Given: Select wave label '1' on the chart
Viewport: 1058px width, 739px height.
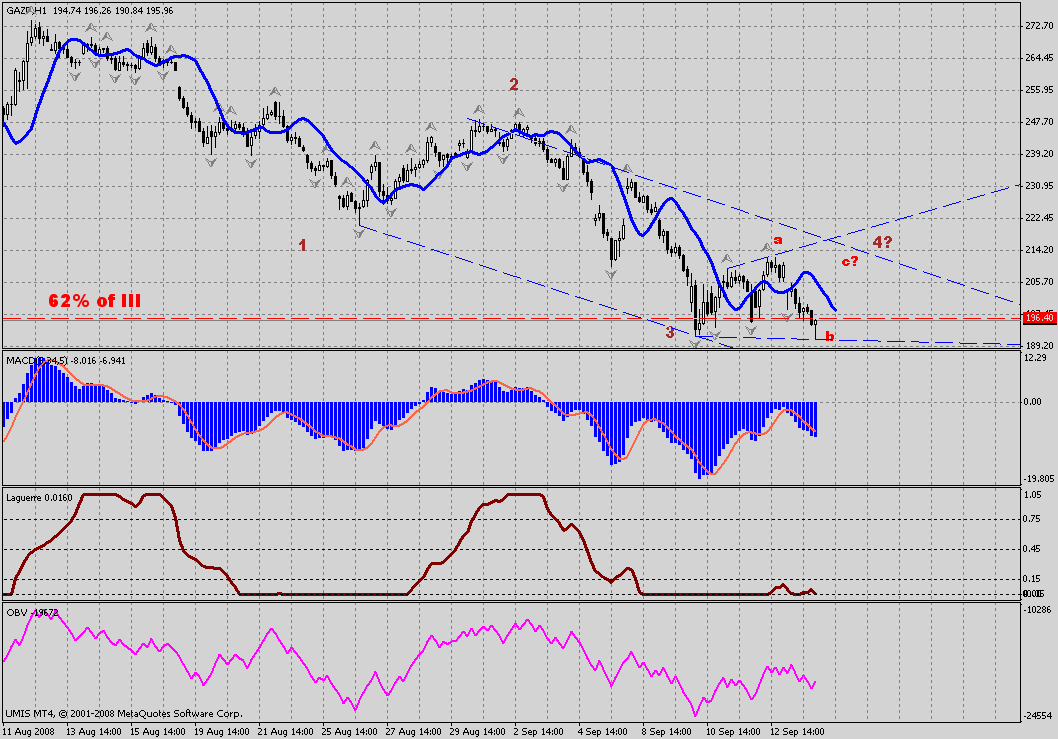Looking at the screenshot, I should [x=302, y=245].
